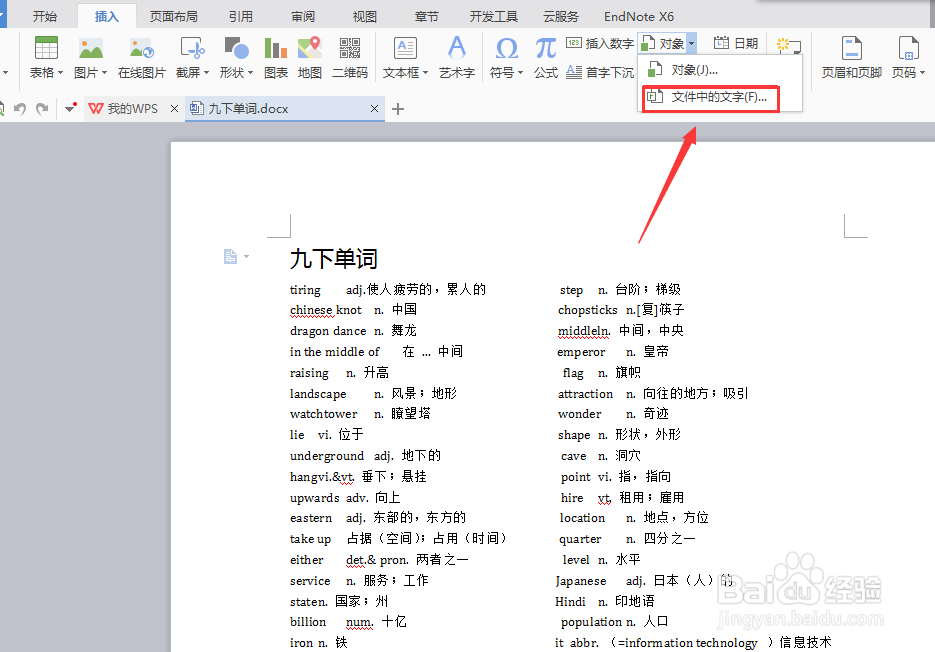The height and width of the screenshot is (652, 935).
Task: Click the word "population" in document
Action: (x=592, y=622)
